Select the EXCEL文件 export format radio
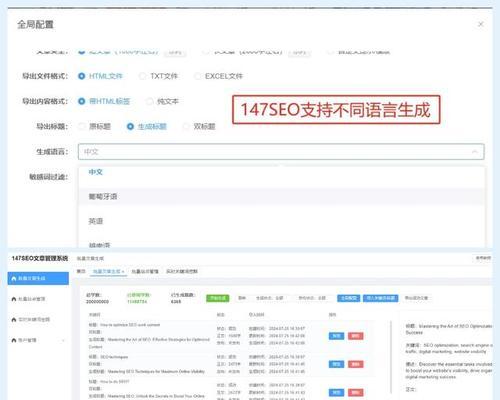Viewport: 500px width, 400px height. (x=197, y=76)
